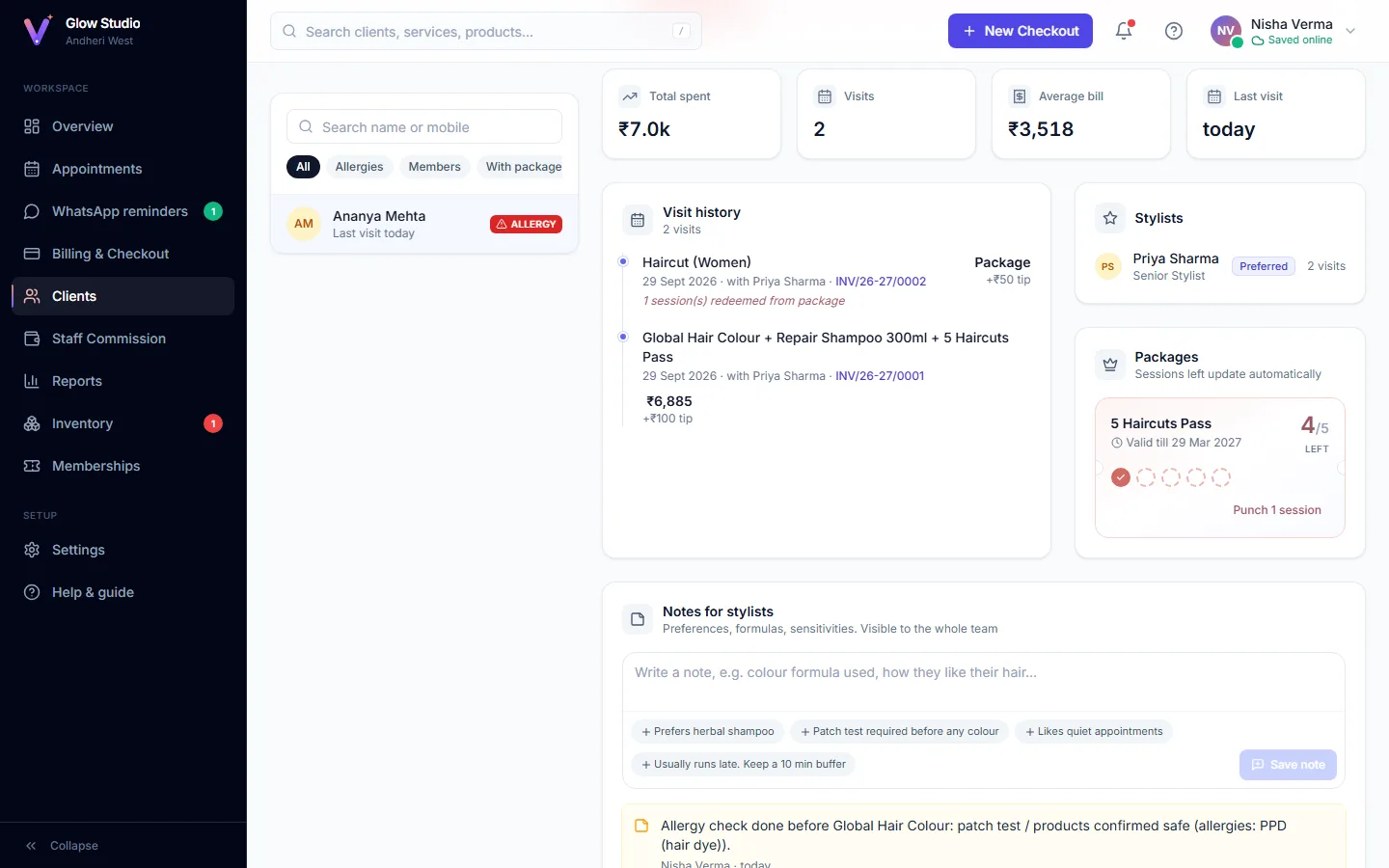Click the stylist note text area
The width and height of the screenshot is (1389, 868).
[984, 682]
